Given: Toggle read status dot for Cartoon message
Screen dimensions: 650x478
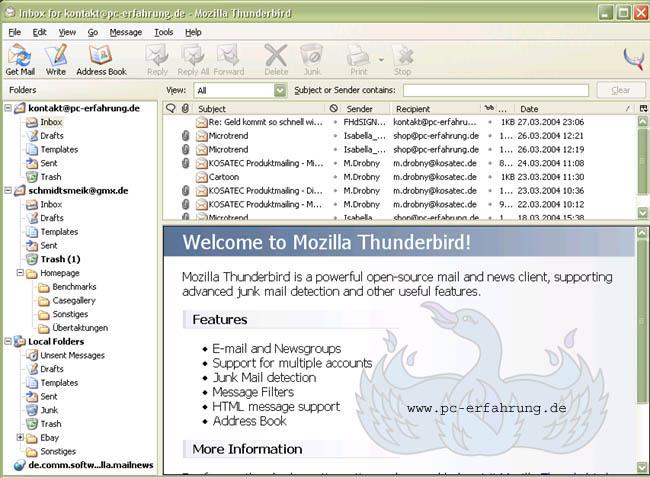Looking at the screenshot, I should pyautogui.click(x=490, y=177).
